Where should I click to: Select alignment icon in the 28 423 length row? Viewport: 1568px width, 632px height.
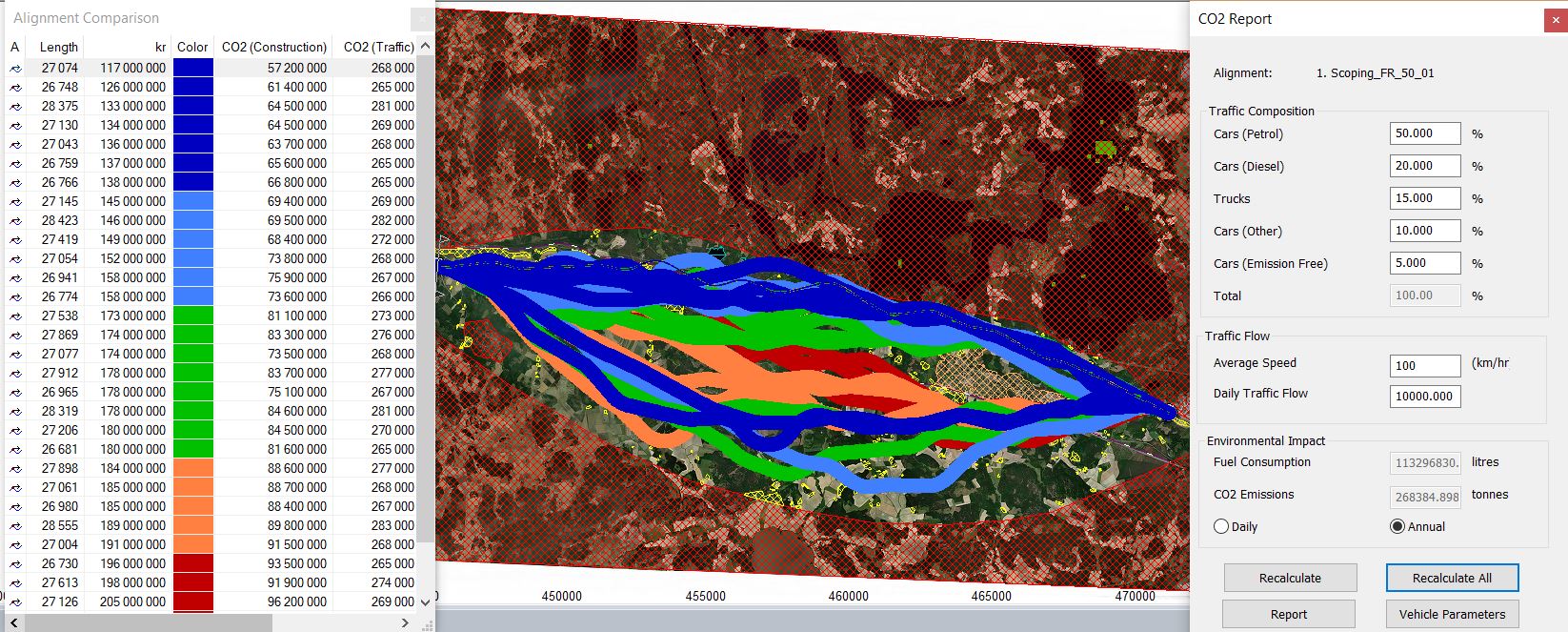pos(15,221)
